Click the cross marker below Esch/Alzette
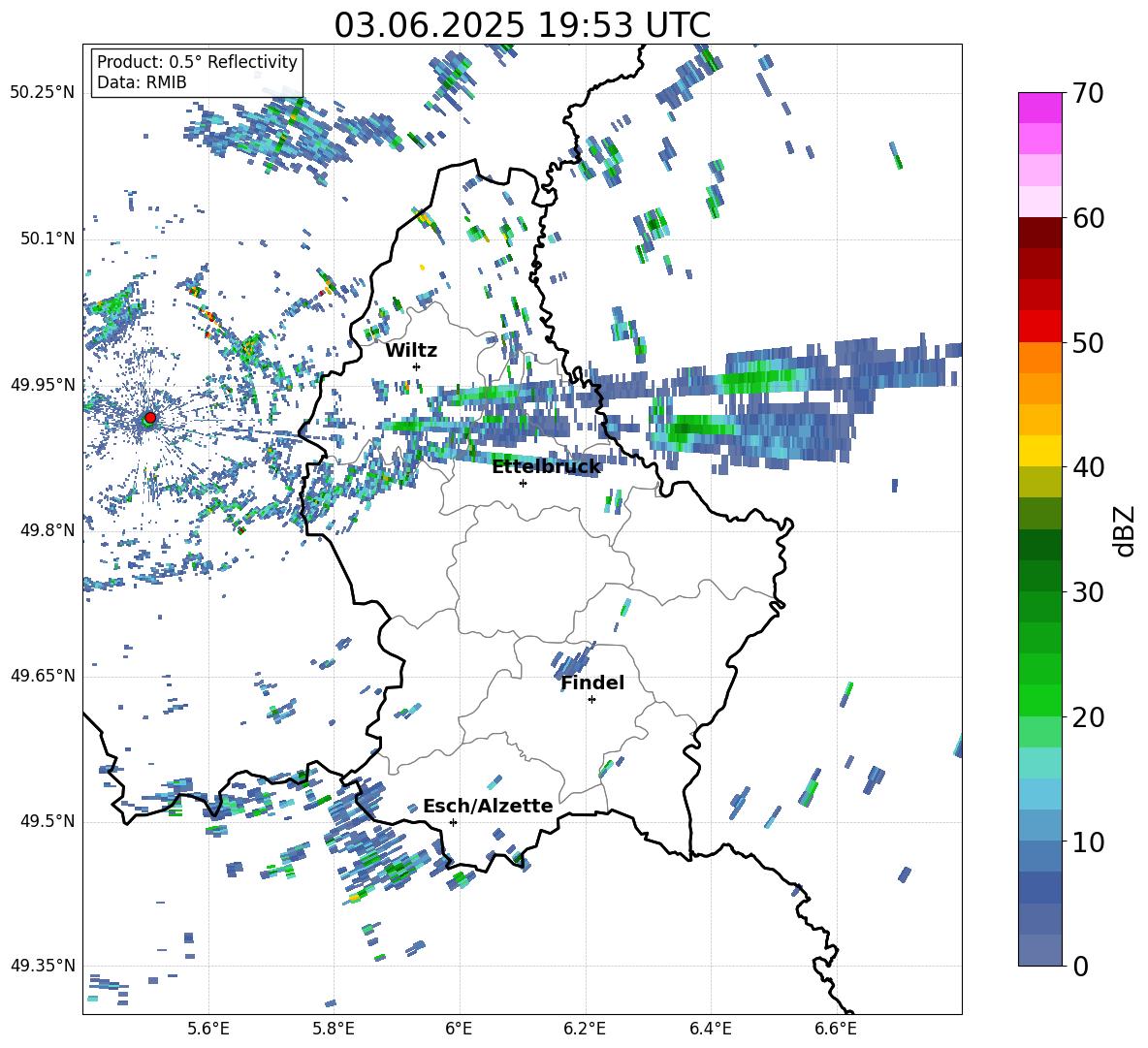The image size is (1148, 1048). [x=453, y=822]
